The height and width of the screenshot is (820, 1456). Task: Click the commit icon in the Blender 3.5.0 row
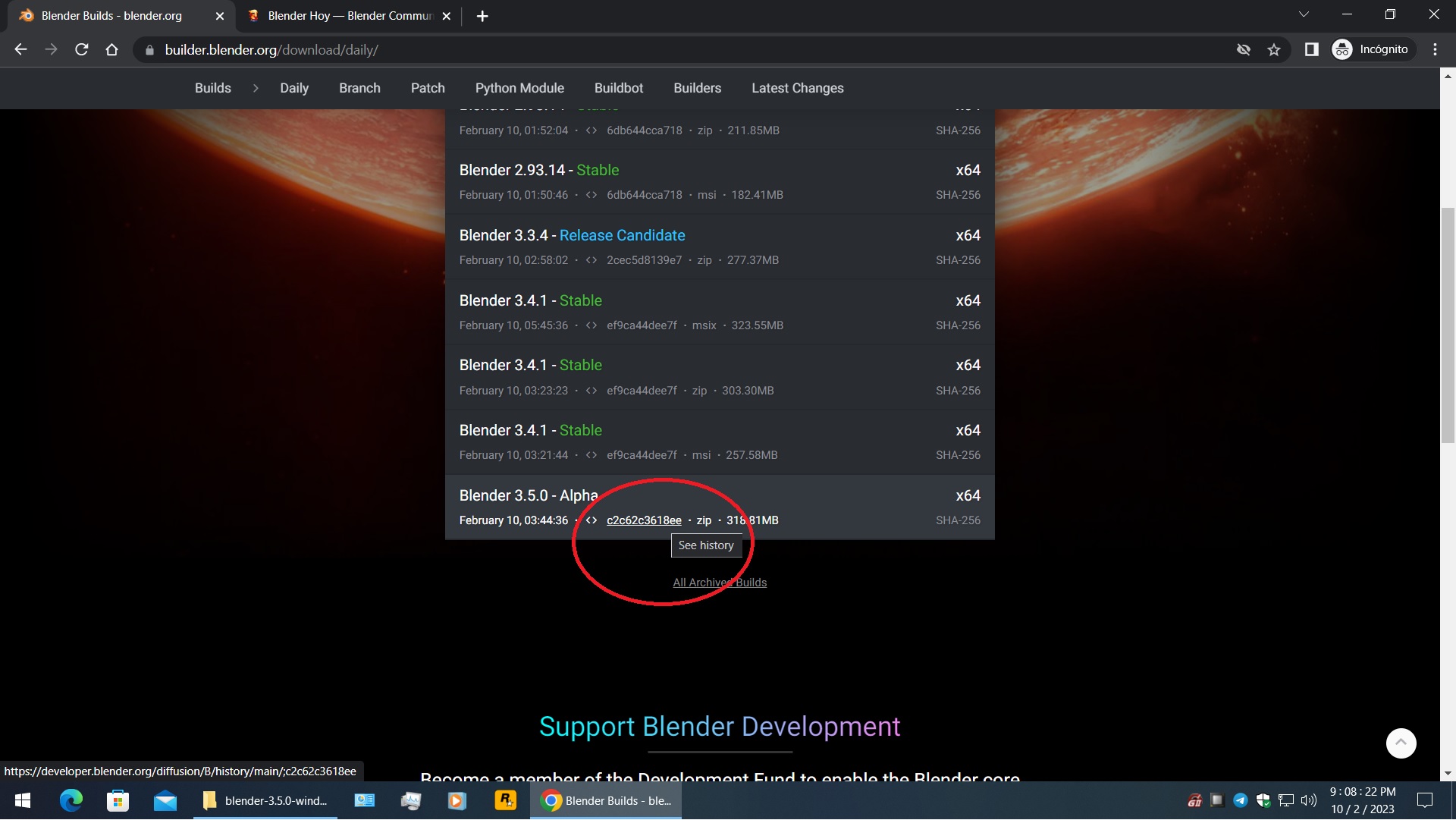pyautogui.click(x=591, y=520)
